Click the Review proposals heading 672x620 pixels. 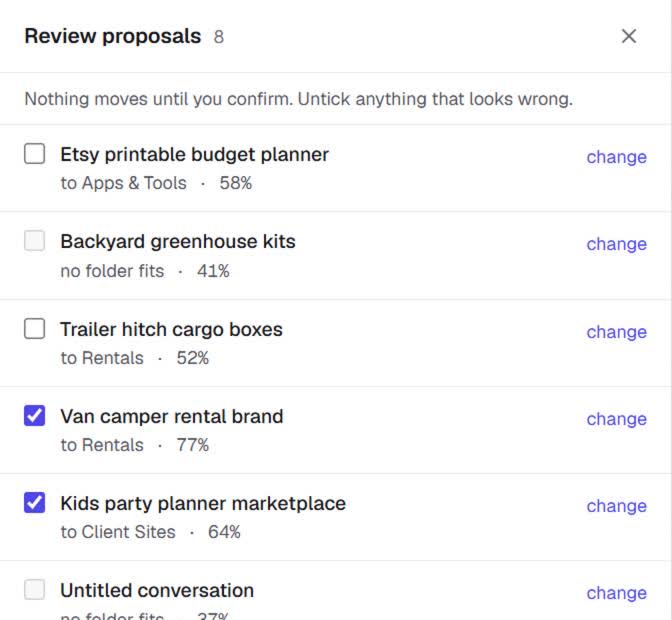point(113,36)
